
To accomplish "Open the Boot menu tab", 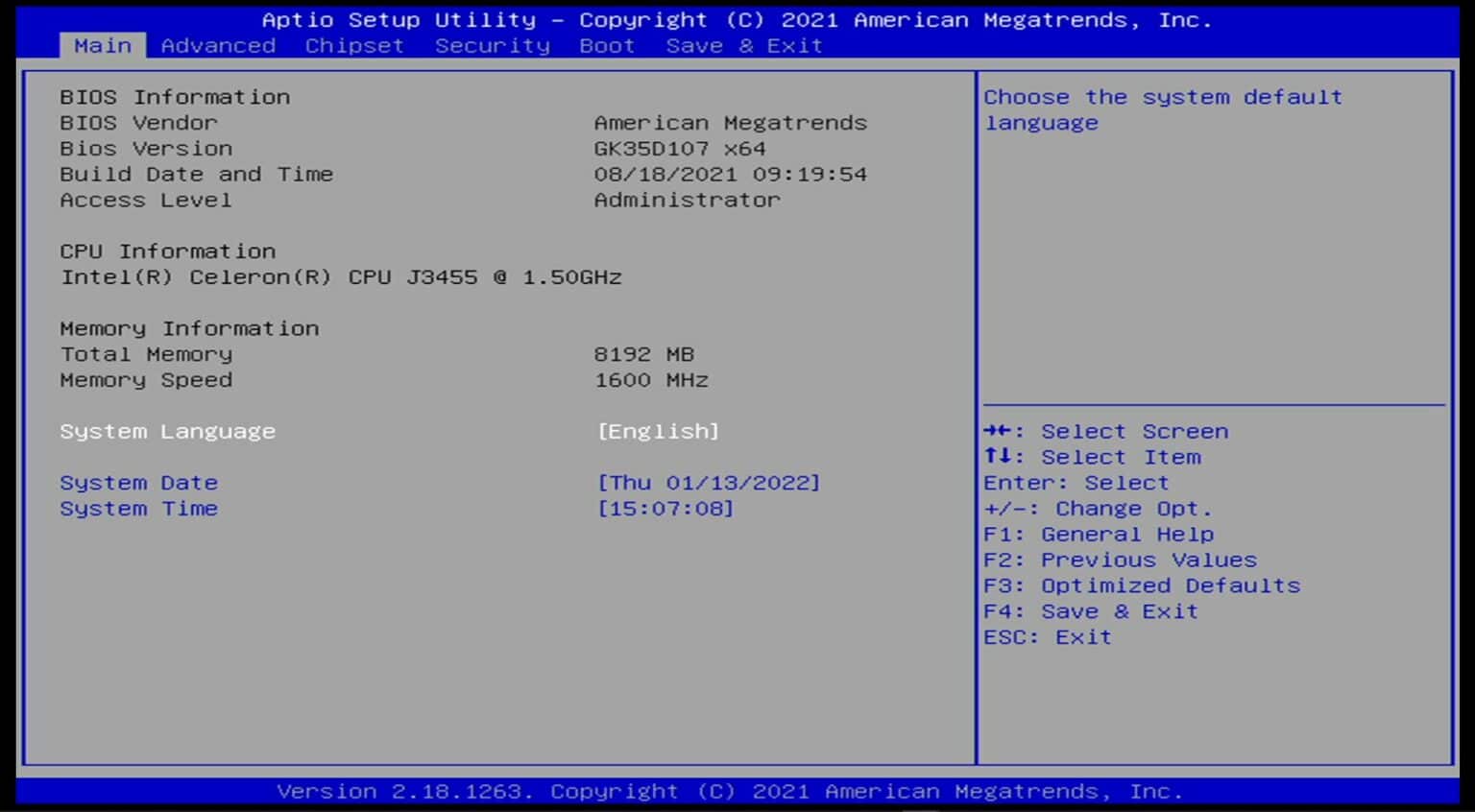I will click(x=606, y=45).
